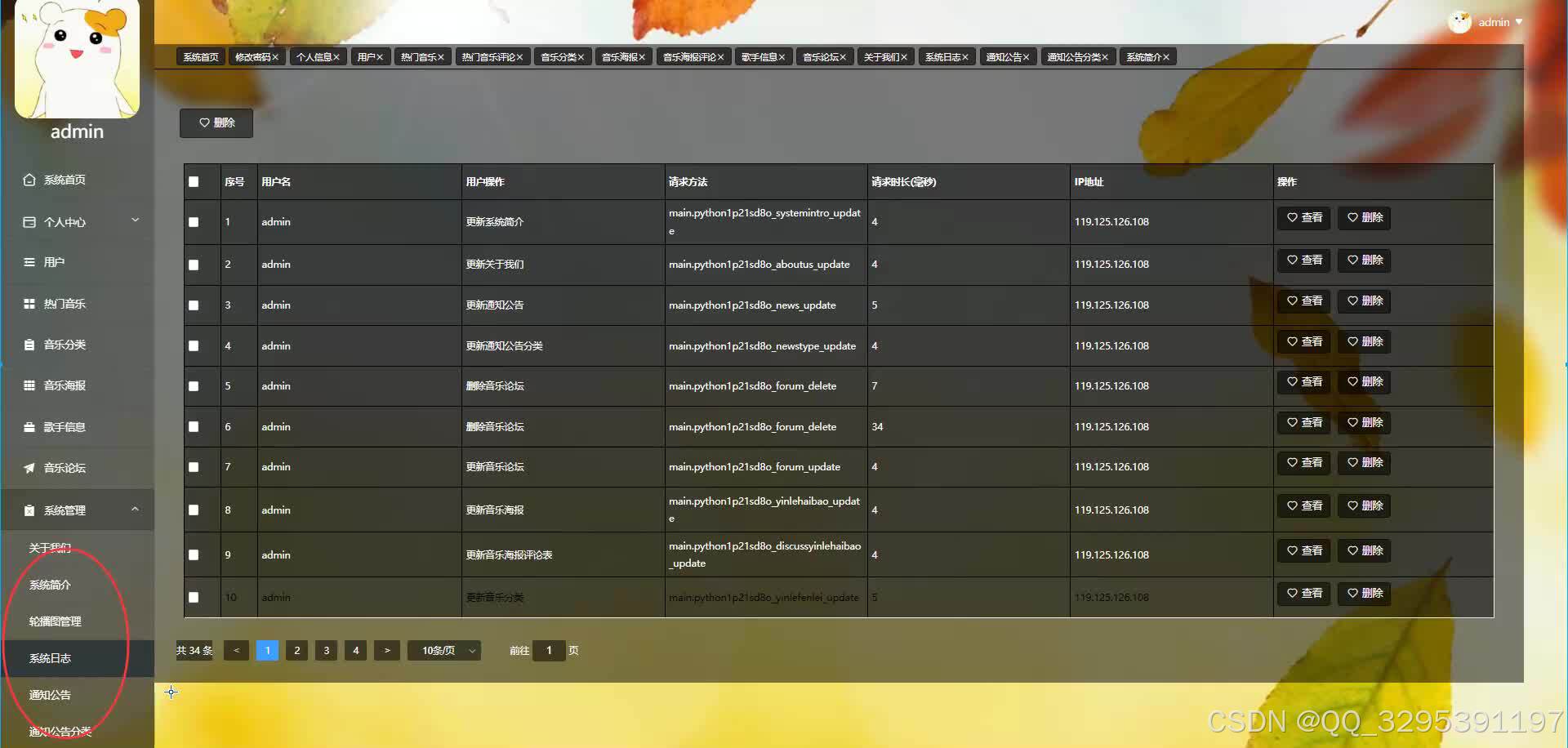The width and height of the screenshot is (1568, 748).
Task: Click 查看 for row 1 更新系统简介
Action: (1304, 218)
